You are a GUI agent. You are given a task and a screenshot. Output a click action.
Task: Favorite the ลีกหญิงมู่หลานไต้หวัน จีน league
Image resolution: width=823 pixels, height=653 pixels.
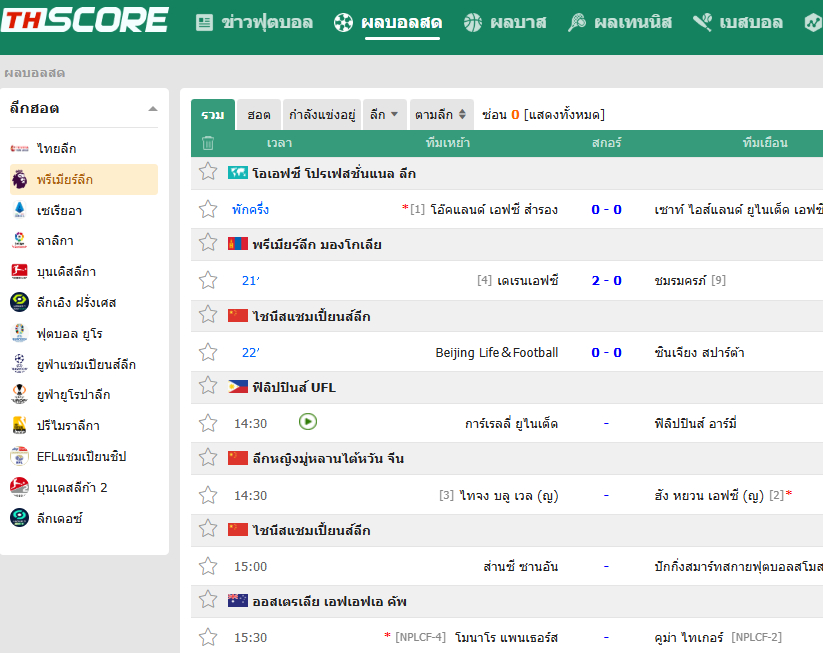[x=208, y=457]
